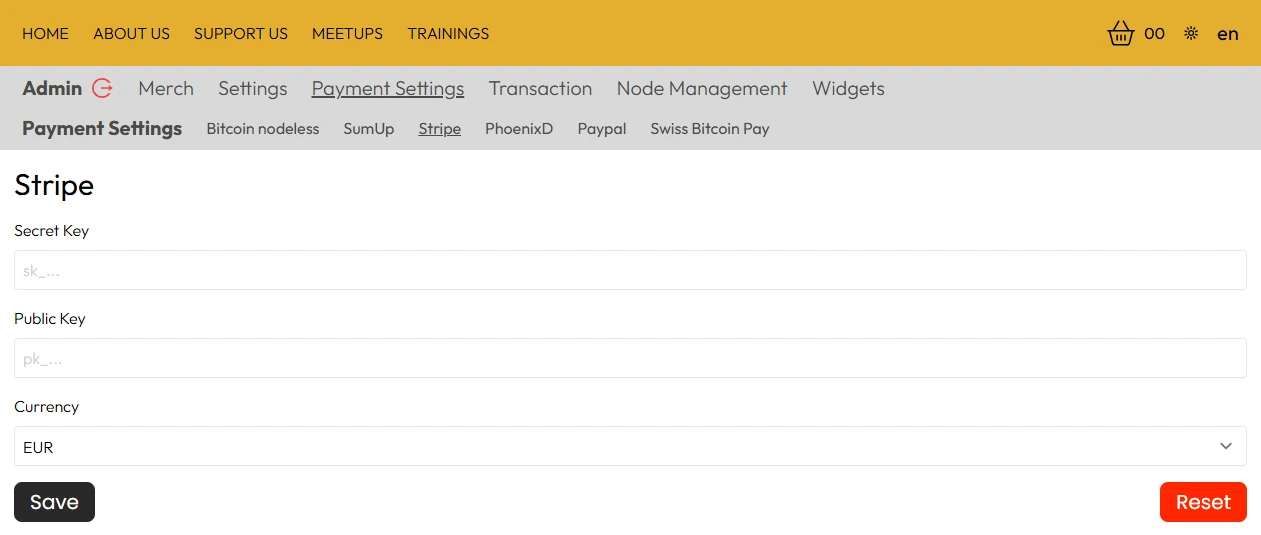Screen dimensions: 1261x535
Task: Click the red admin logout icon
Action: 102,88
